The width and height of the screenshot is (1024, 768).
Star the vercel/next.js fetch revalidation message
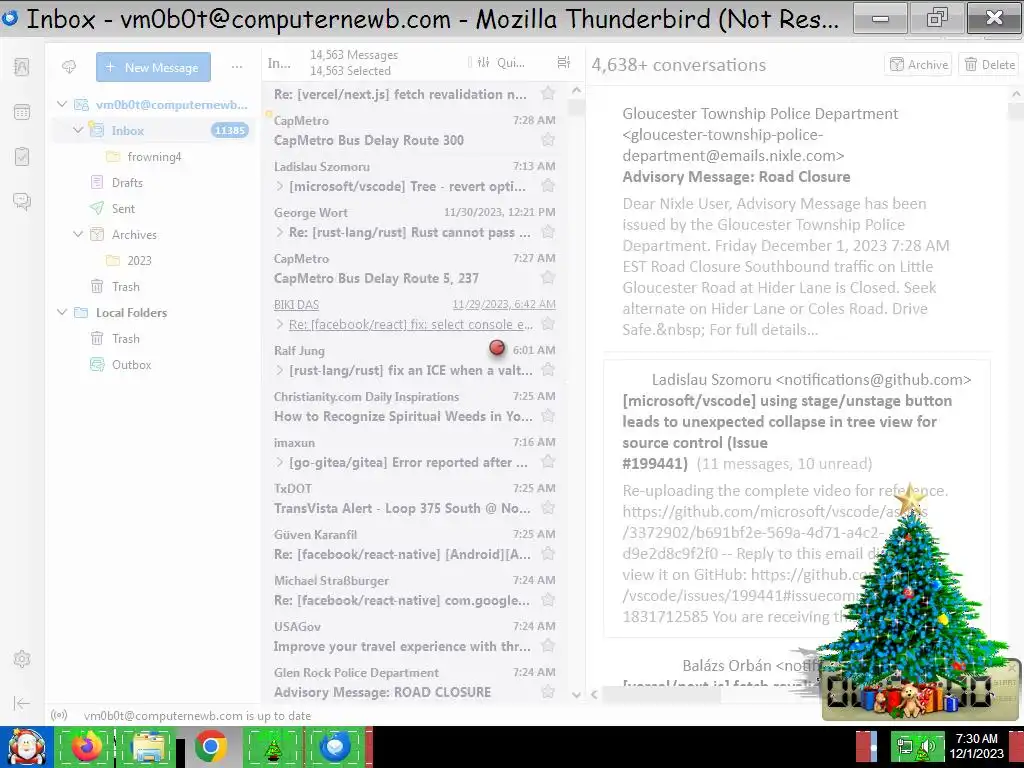pyautogui.click(x=548, y=94)
